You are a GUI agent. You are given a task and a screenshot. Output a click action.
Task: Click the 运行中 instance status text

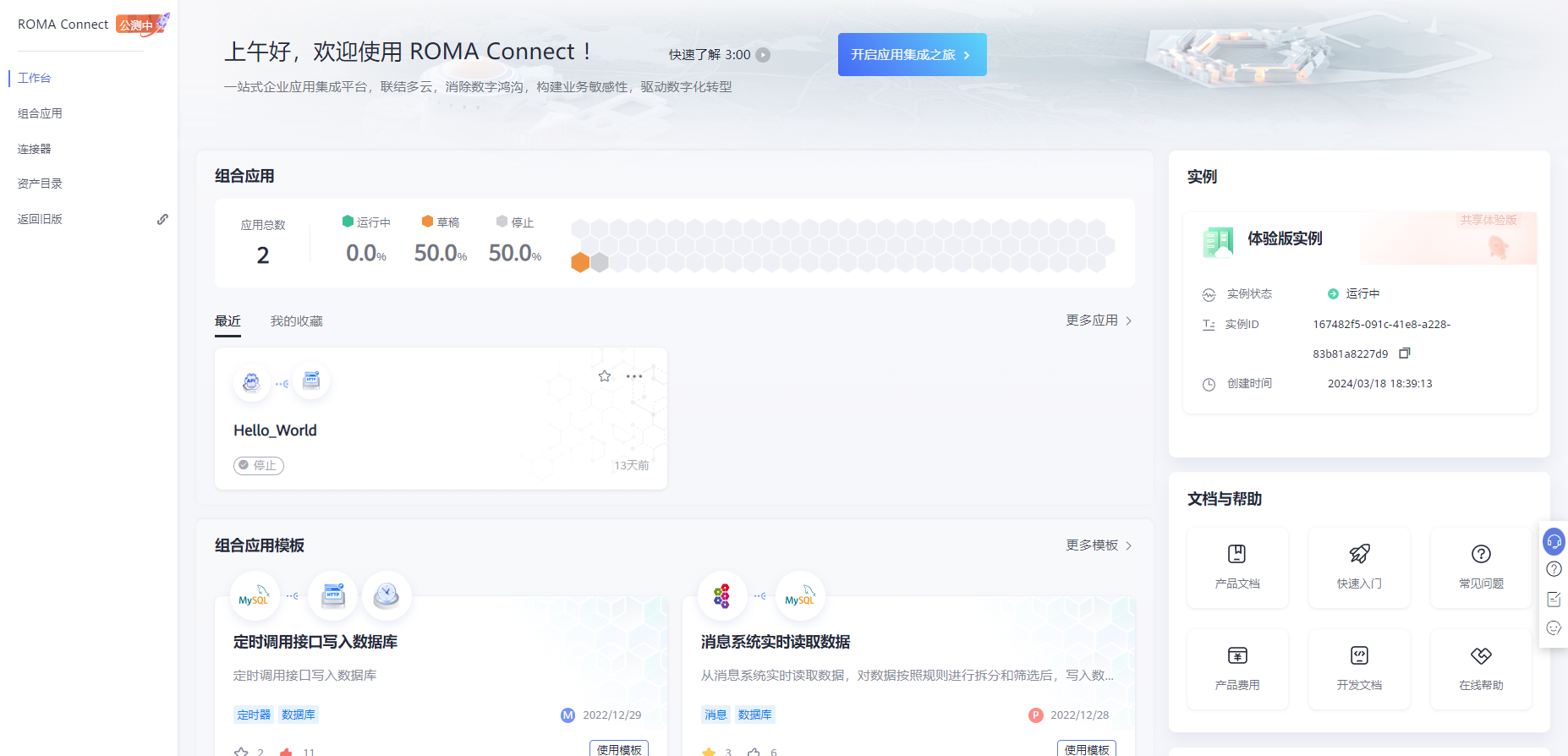point(1362,293)
